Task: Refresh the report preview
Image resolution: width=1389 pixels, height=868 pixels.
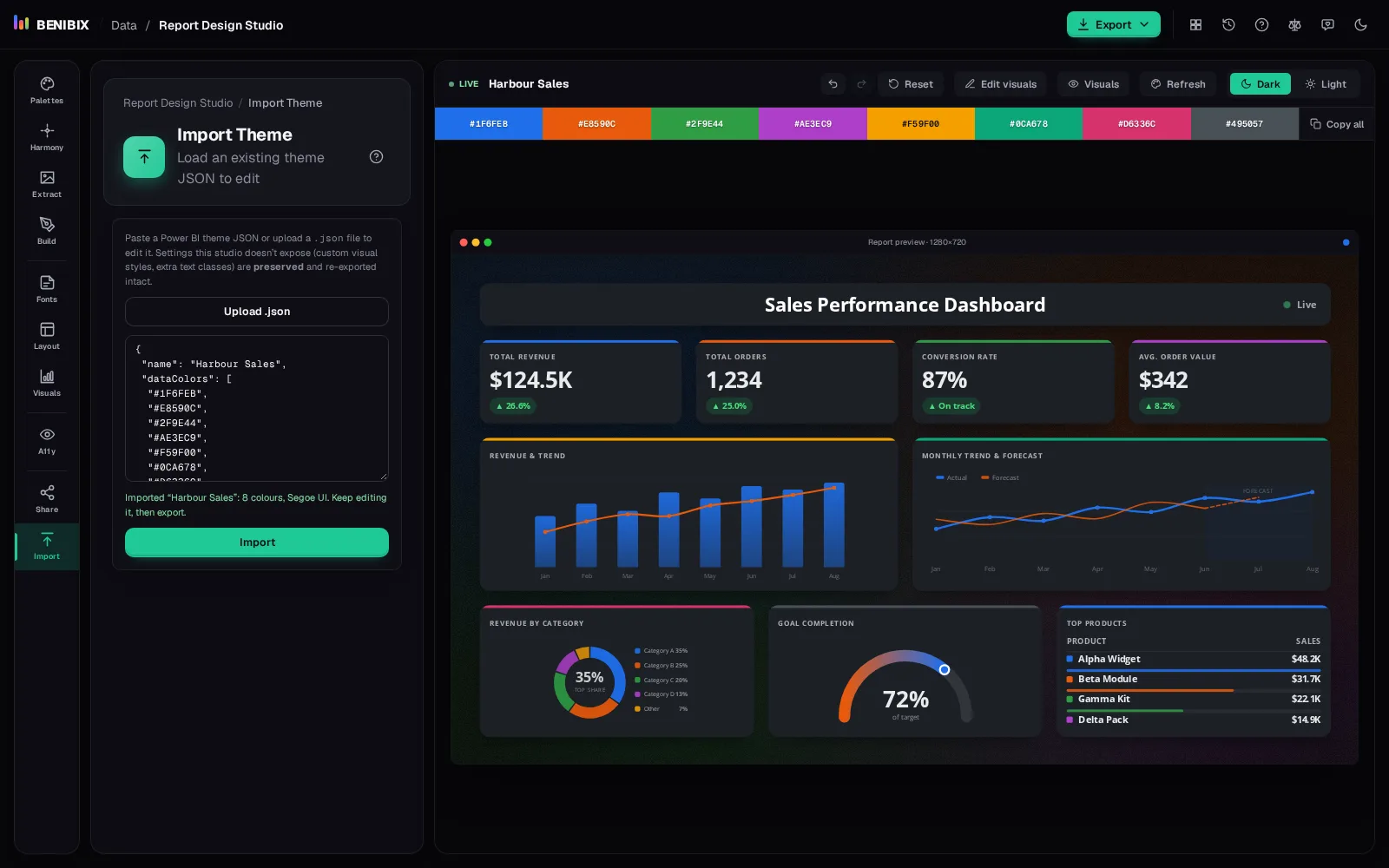Action: [x=1178, y=84]
